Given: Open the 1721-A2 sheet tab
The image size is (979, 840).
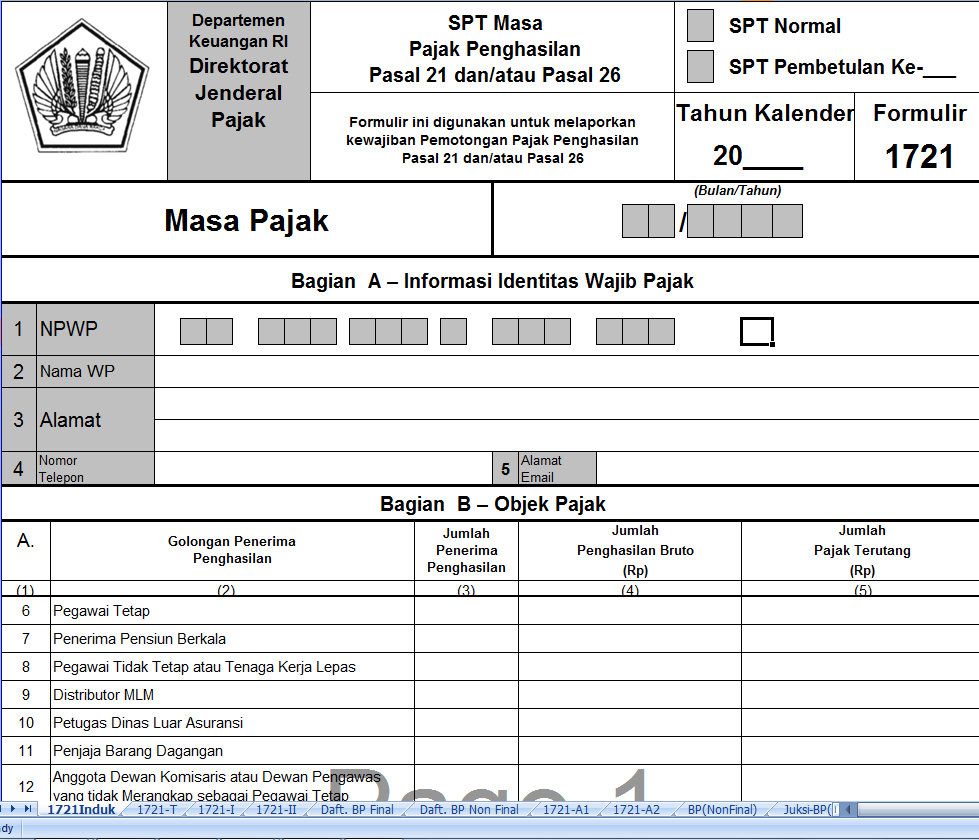Looking at the screenshot, I should (x=636, y=809).
